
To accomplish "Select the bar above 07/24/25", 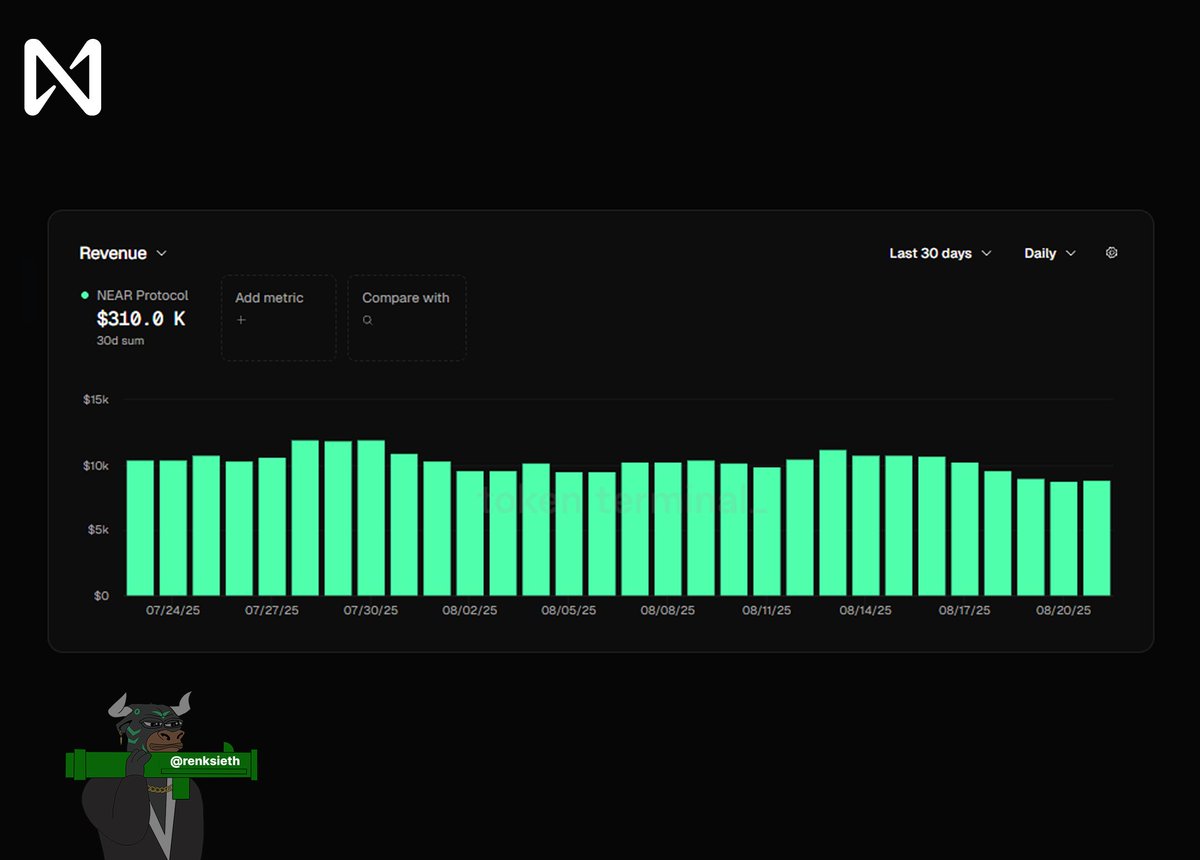I will pyautogui.click(x=173, y=528).
